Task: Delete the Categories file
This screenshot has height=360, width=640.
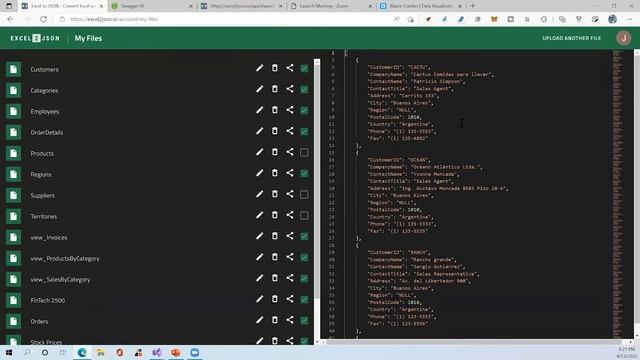Action: [275, 89]
